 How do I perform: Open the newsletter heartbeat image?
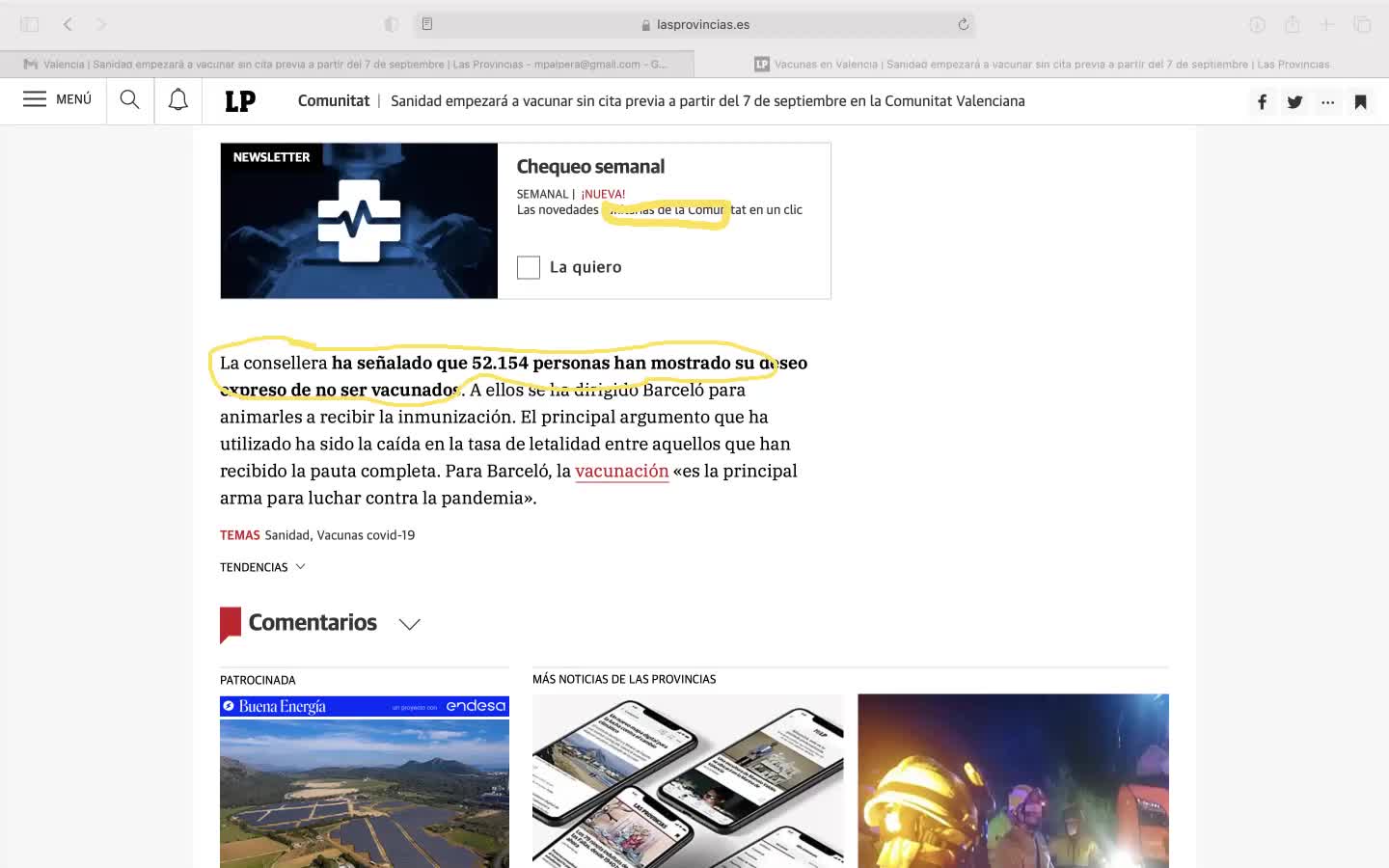click(x=359, y=221)
